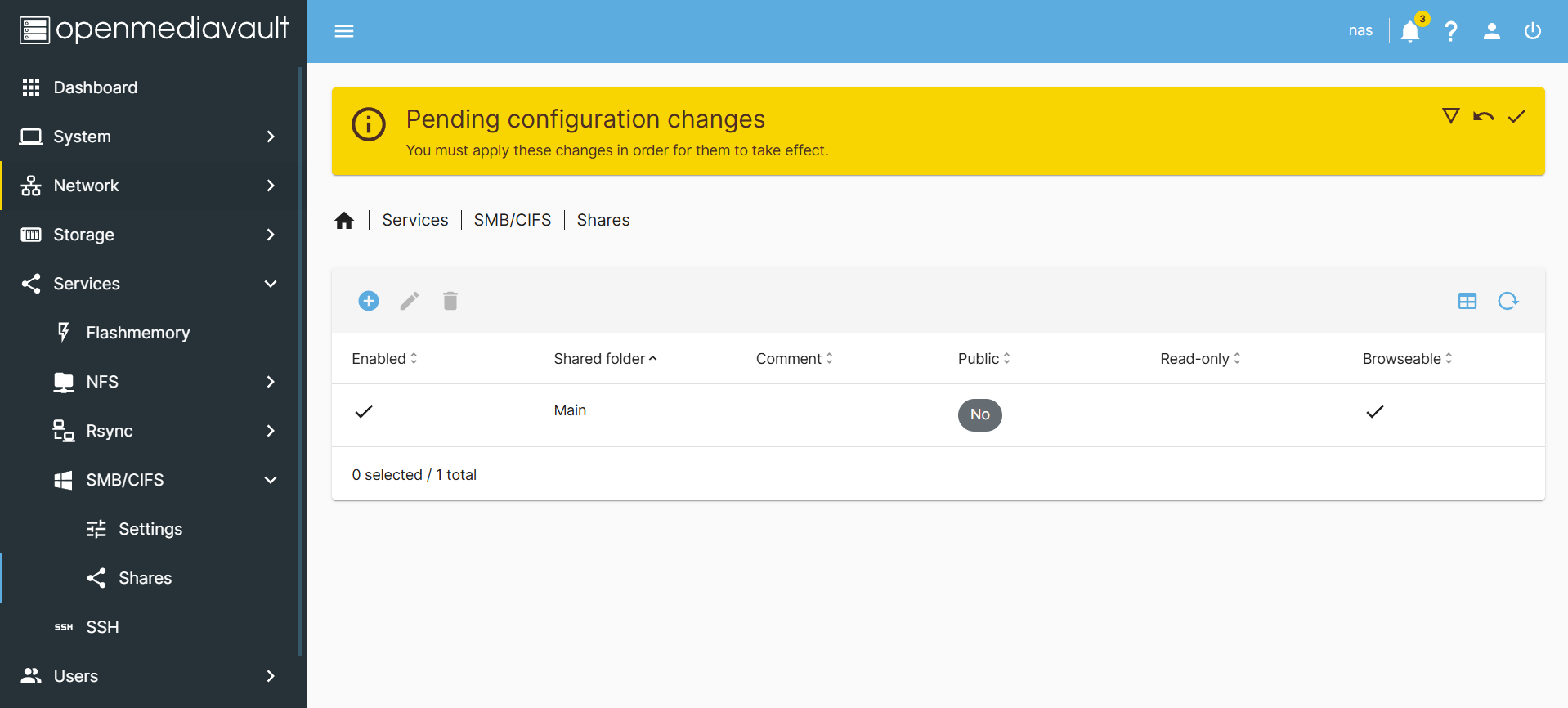Open SMB/CIFS Settings page

click(x=150, y=529)
